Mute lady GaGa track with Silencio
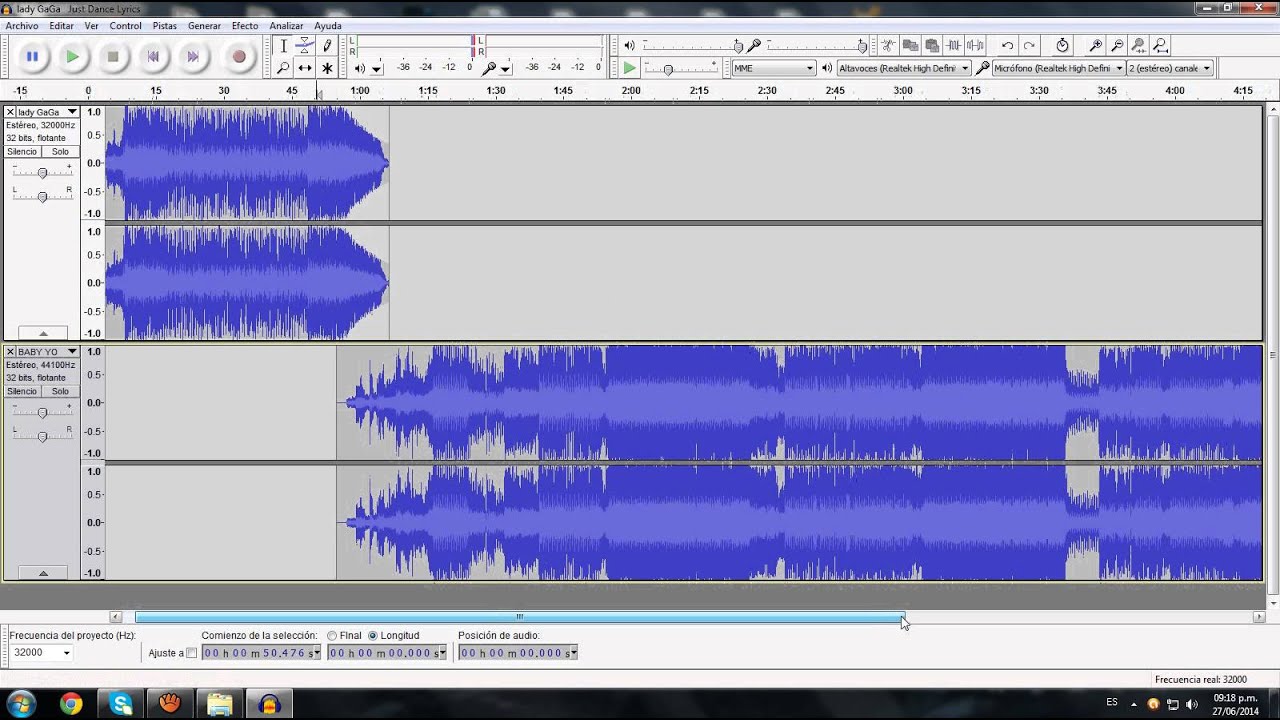 click(x=23, y=152)
